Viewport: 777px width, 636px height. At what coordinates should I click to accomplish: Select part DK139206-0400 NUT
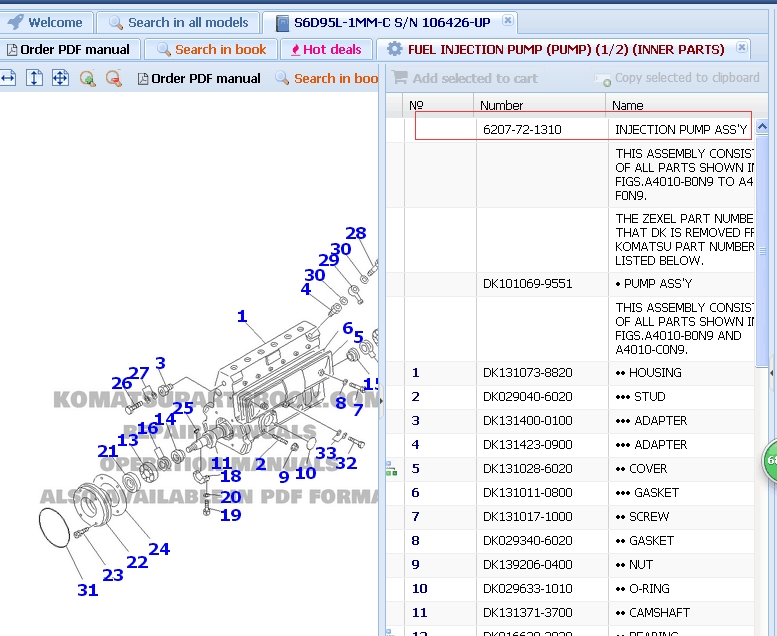coord(570,565)
